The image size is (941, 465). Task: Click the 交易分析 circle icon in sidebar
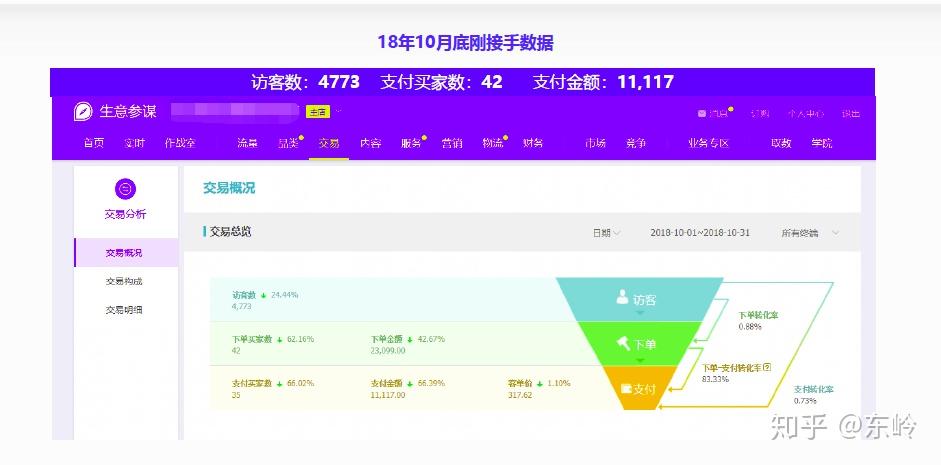click(x=125, y=189)
